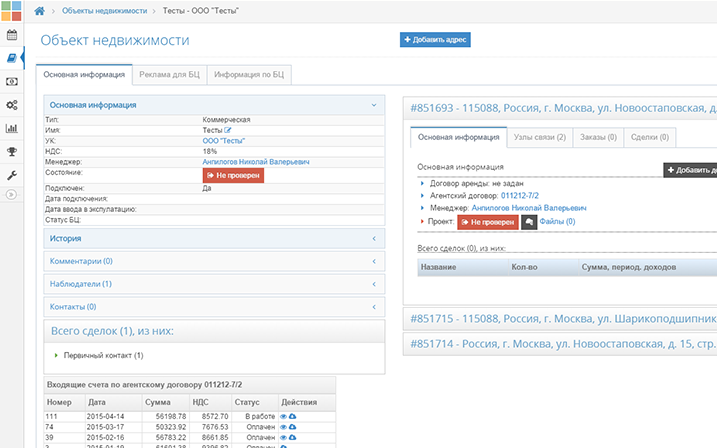Expand the Комментарии (0) section
The width and height of the screenshot is (717, 448).
pos(214,261)
